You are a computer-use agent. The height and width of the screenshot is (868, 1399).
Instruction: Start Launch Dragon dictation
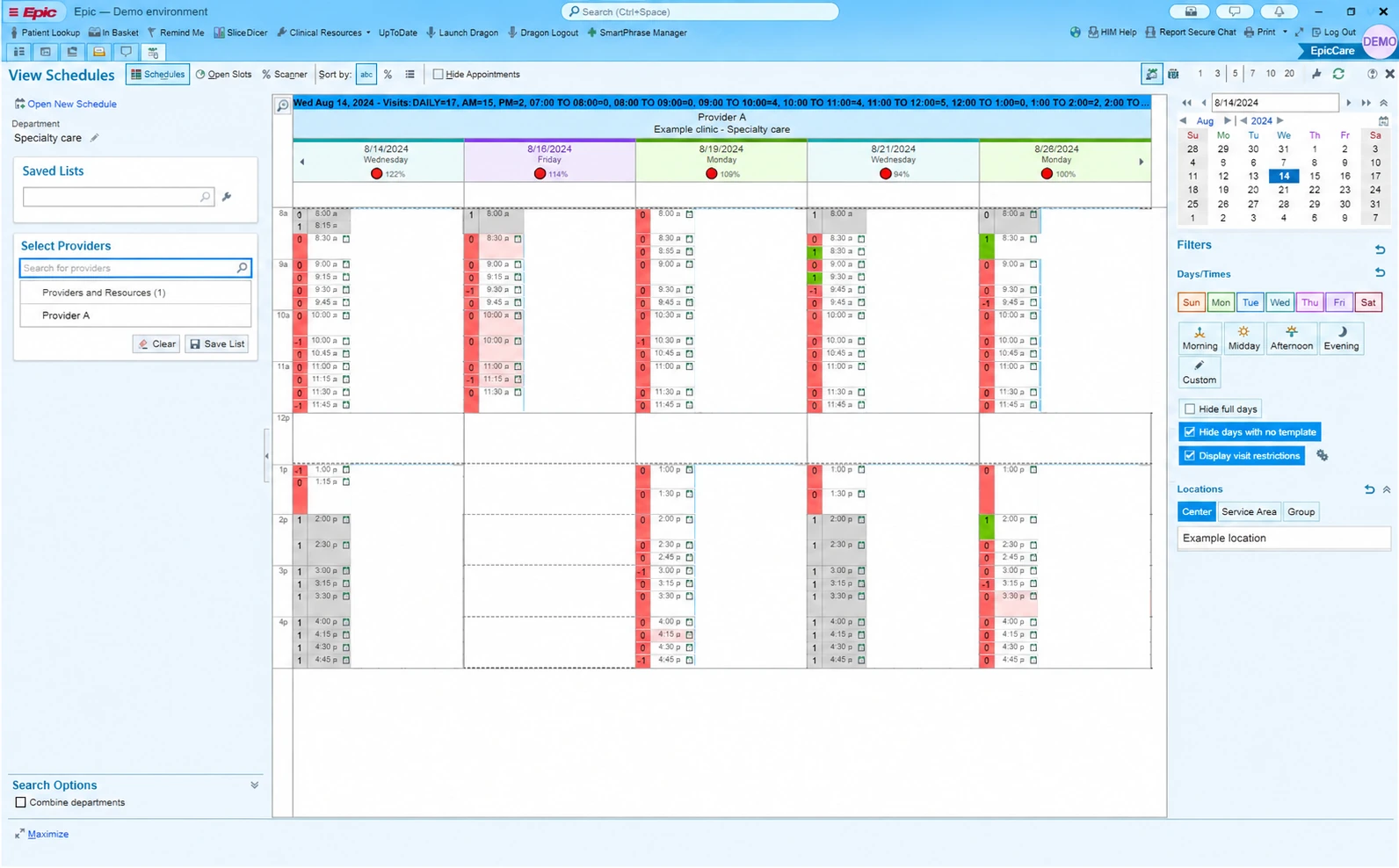462,33
